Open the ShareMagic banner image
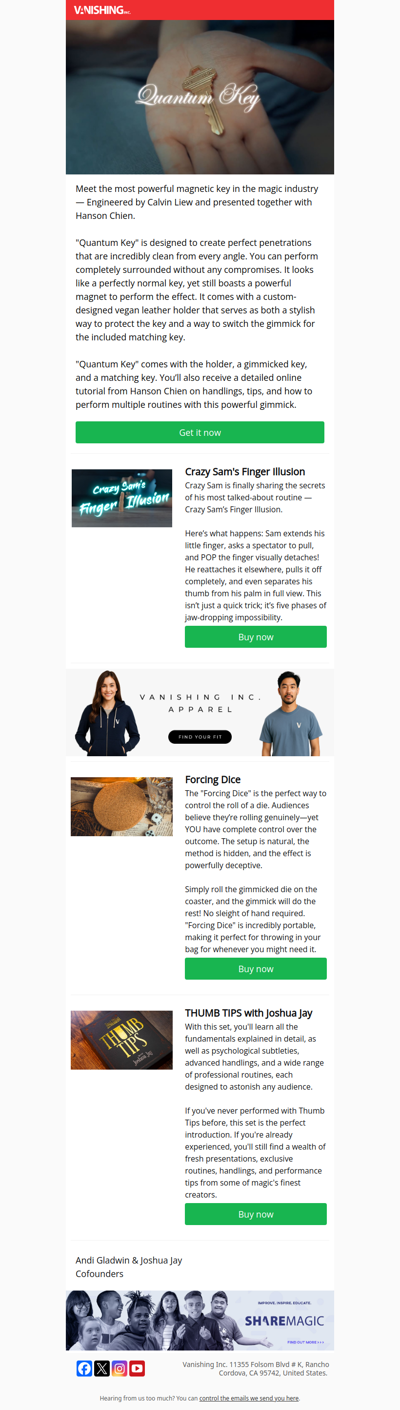Viewport: 400px width, 1410px height. 200,1320
